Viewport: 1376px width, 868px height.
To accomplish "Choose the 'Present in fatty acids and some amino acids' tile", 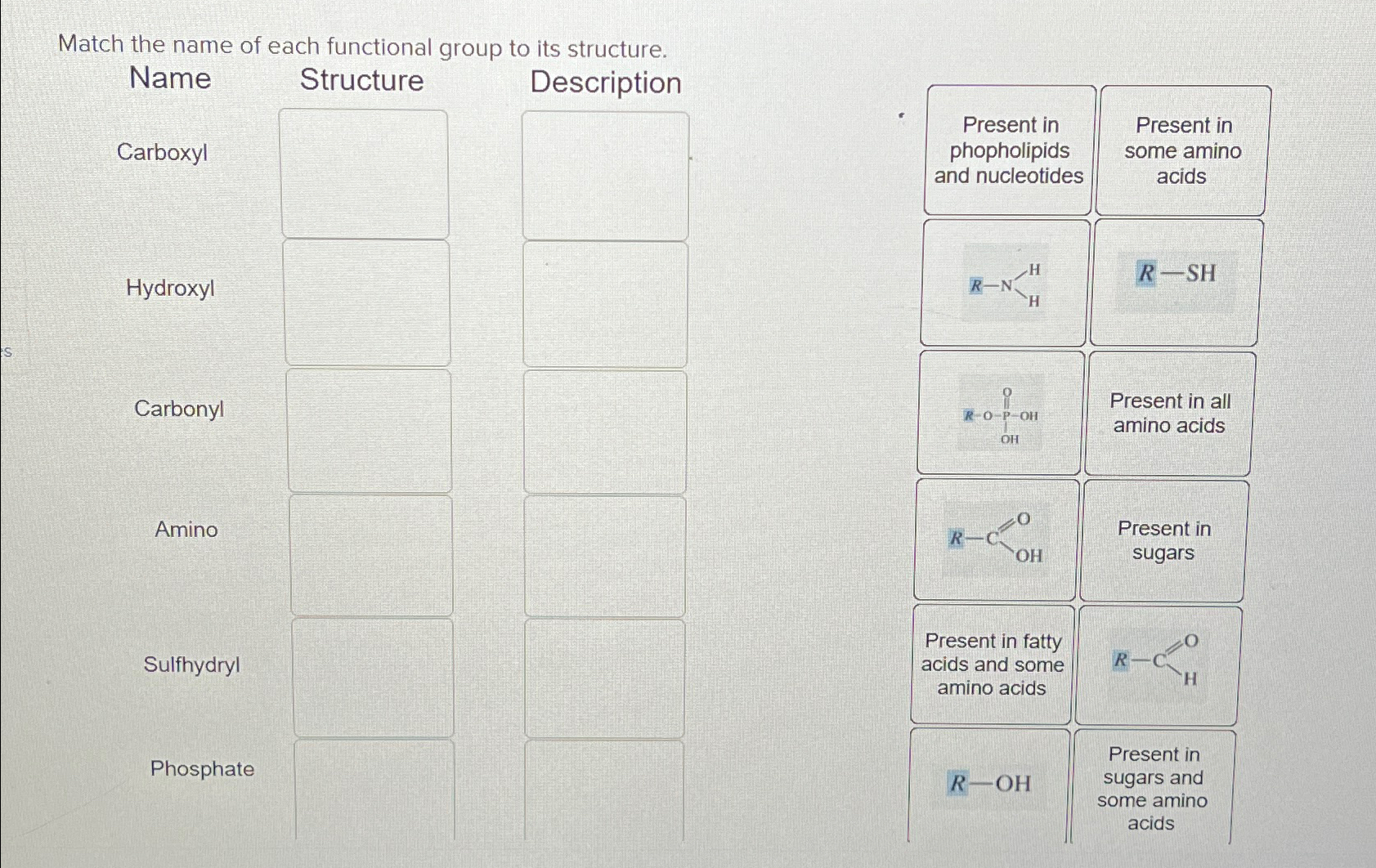I will click(x=991, y=664).
